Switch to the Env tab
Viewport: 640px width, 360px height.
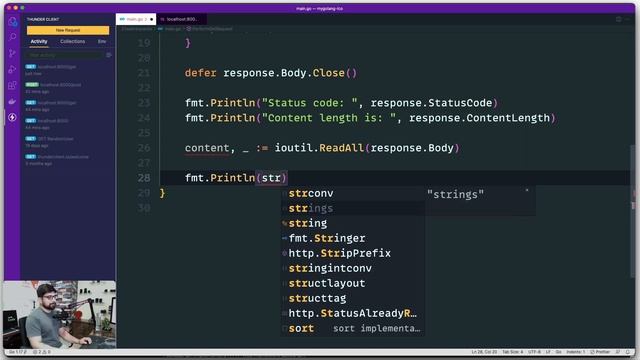(x=102, y=42)
